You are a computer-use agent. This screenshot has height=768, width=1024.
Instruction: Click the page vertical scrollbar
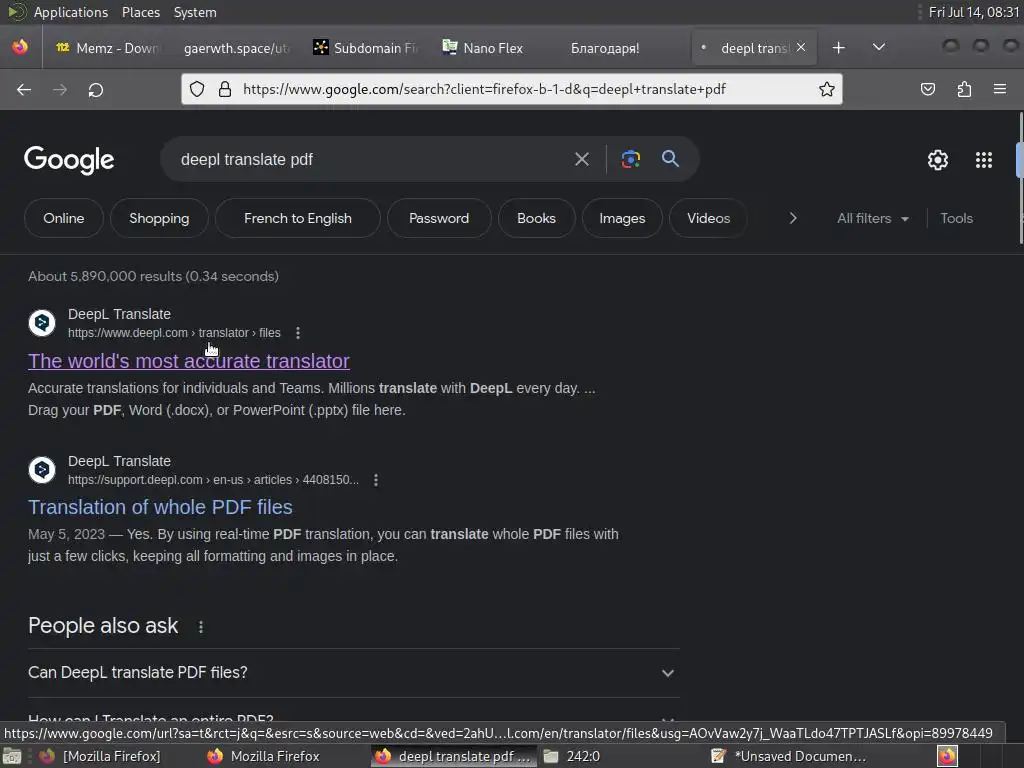coord(1019,178)
